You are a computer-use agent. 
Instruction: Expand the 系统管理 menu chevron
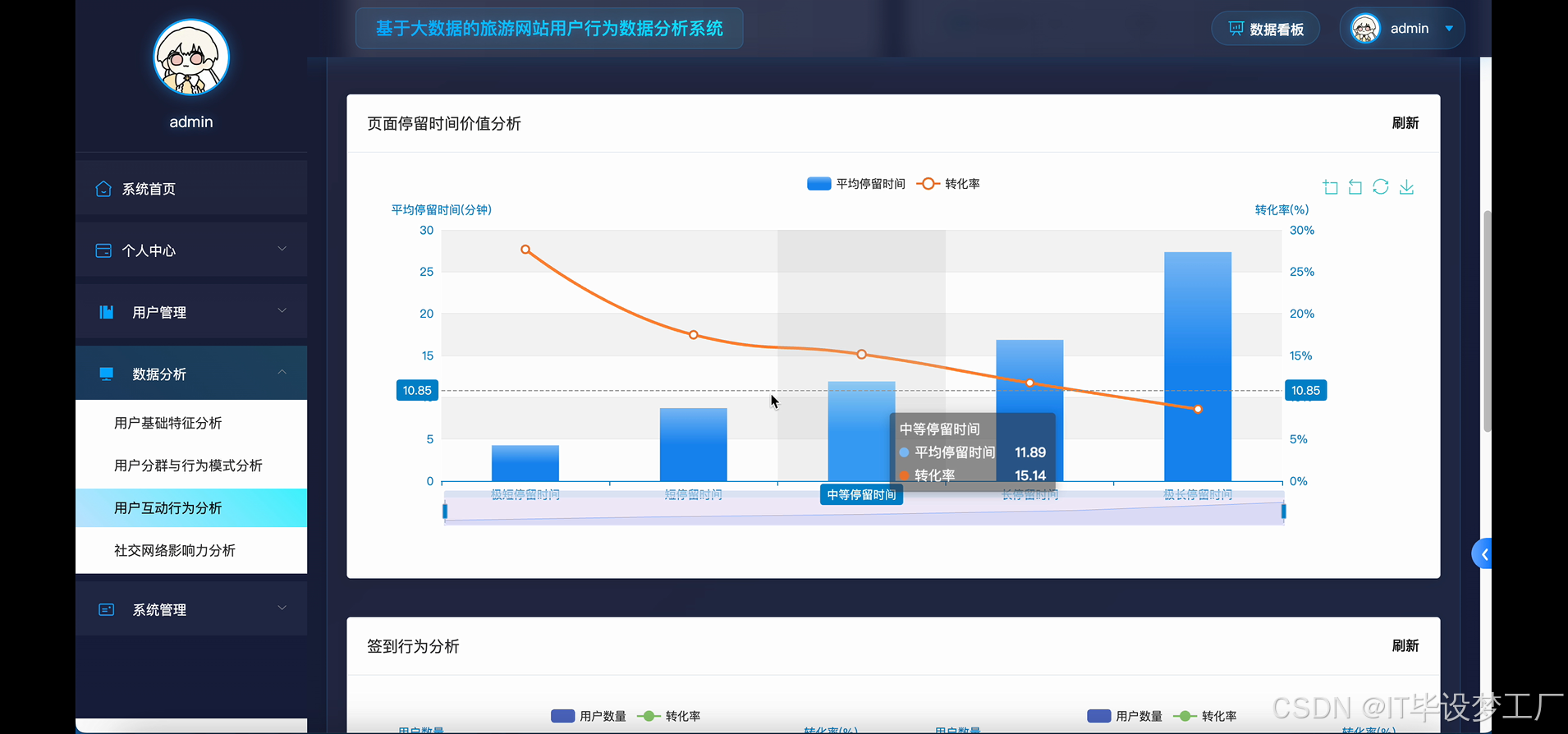point(282,608)
